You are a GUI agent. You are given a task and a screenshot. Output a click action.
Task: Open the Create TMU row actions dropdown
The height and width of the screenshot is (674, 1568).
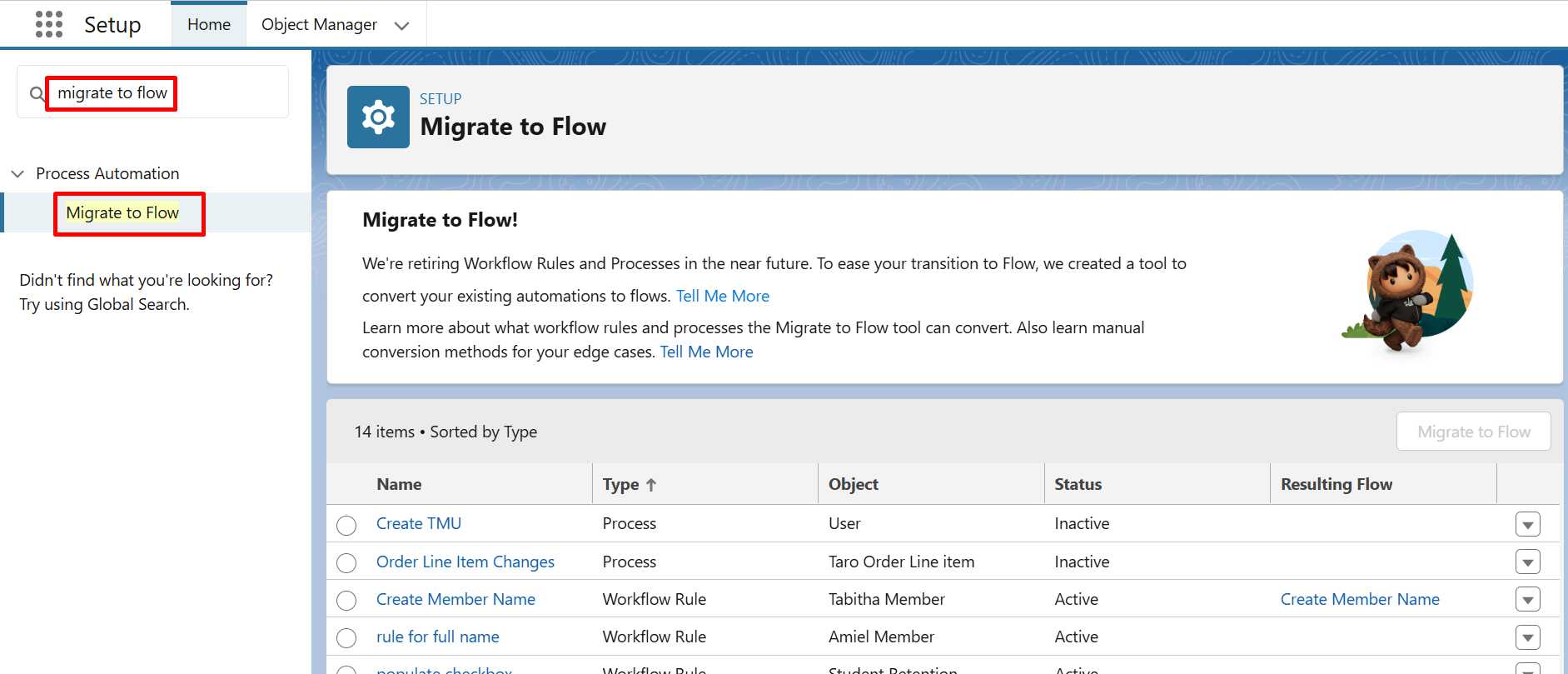pos(1527,525)
